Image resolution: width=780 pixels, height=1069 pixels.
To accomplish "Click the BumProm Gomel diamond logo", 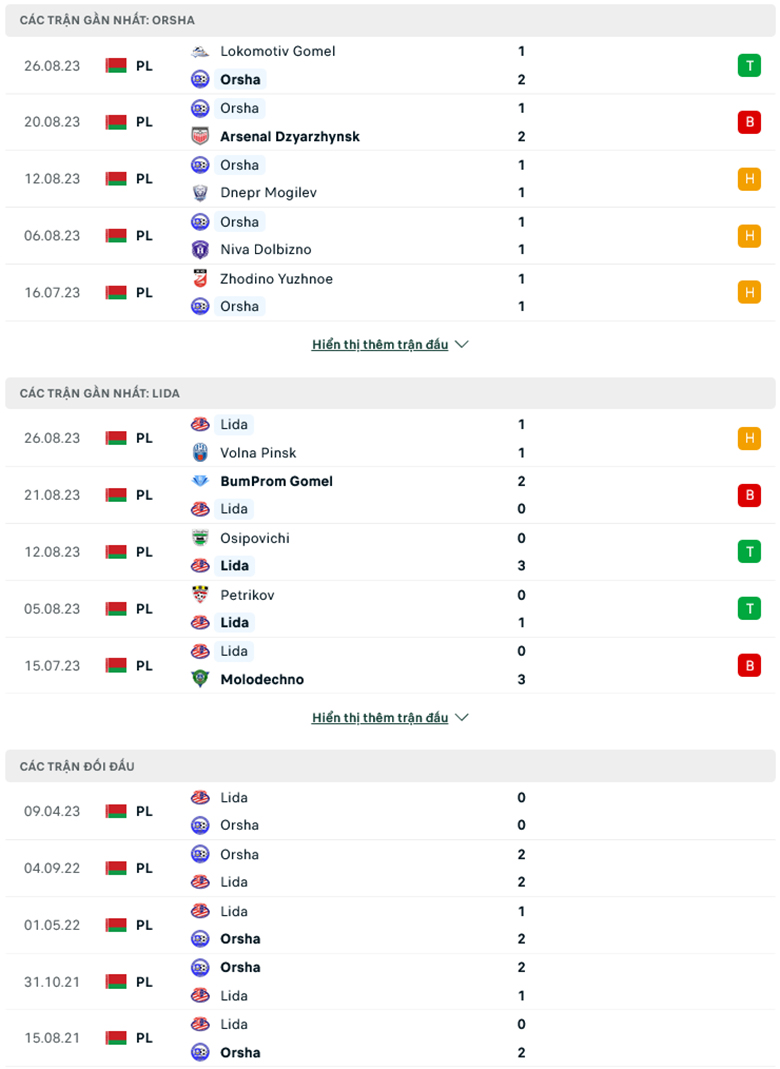I will click(x=200, y=481).
